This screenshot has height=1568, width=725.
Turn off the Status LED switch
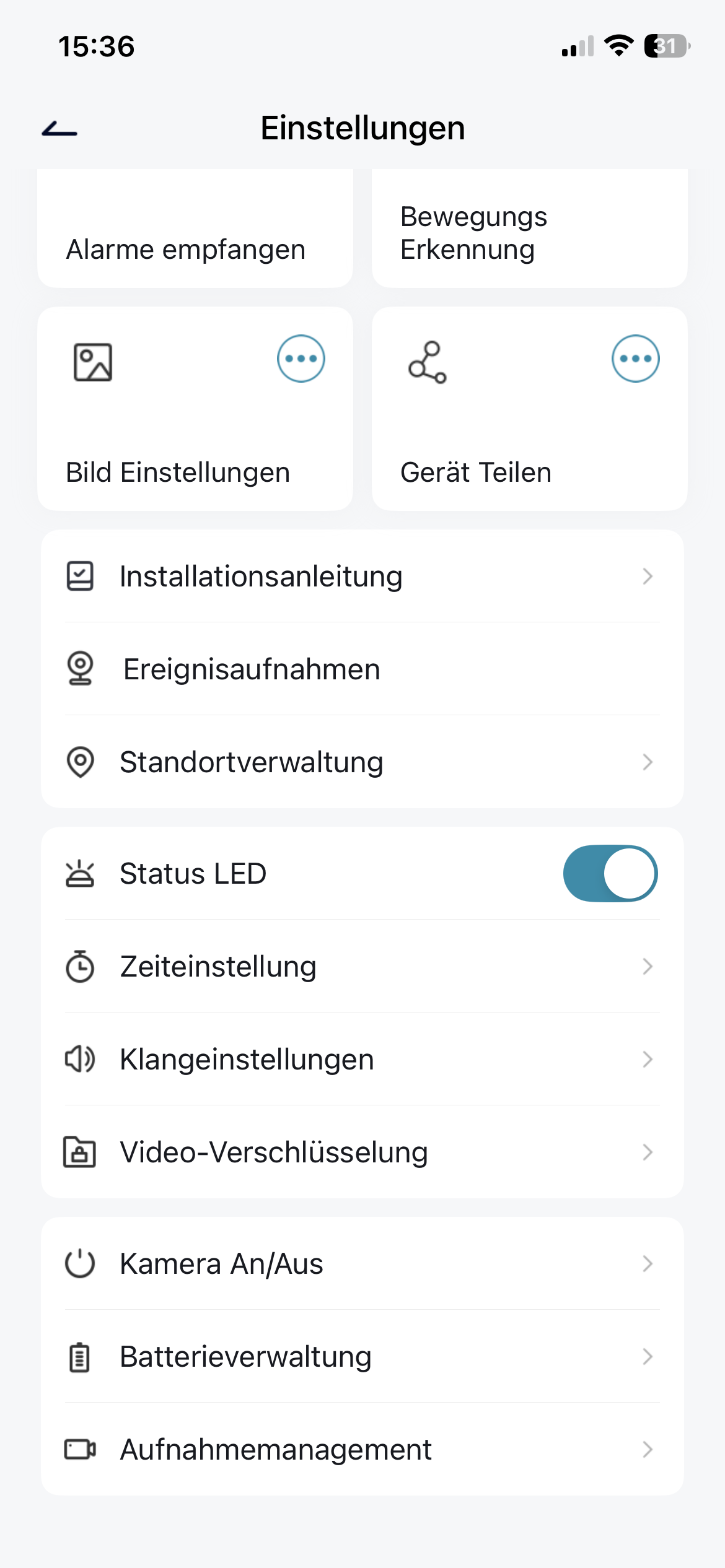(x=610, y=873)
